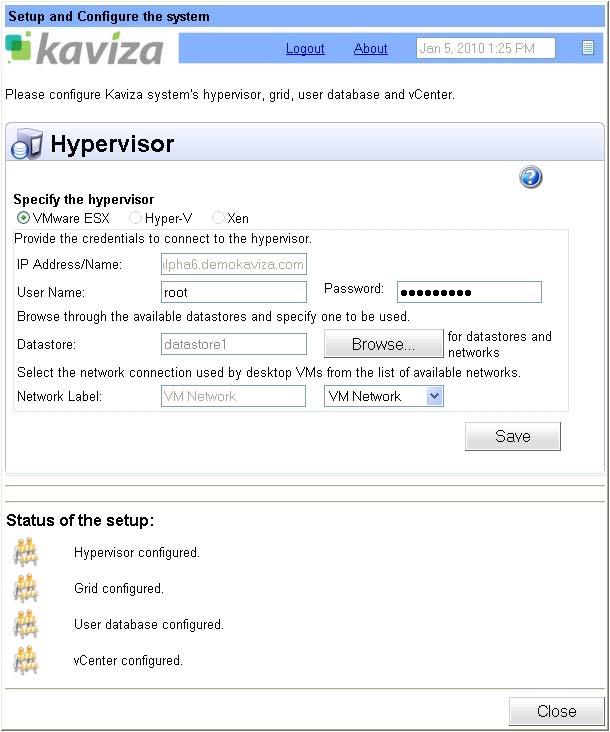Click the blue help question mark icon

point(531,177)
